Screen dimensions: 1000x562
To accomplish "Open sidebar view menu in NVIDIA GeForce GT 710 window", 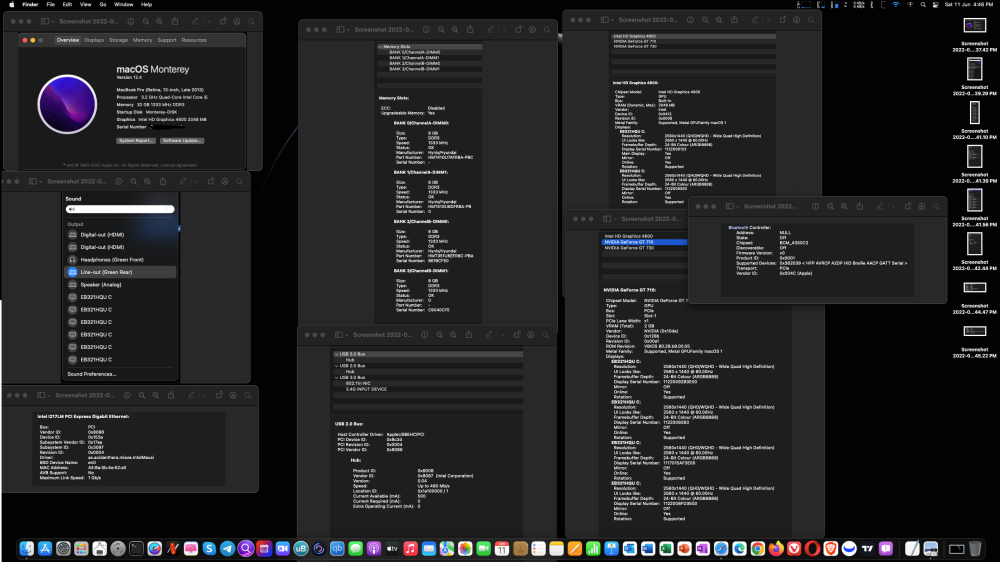I will 610,219.
